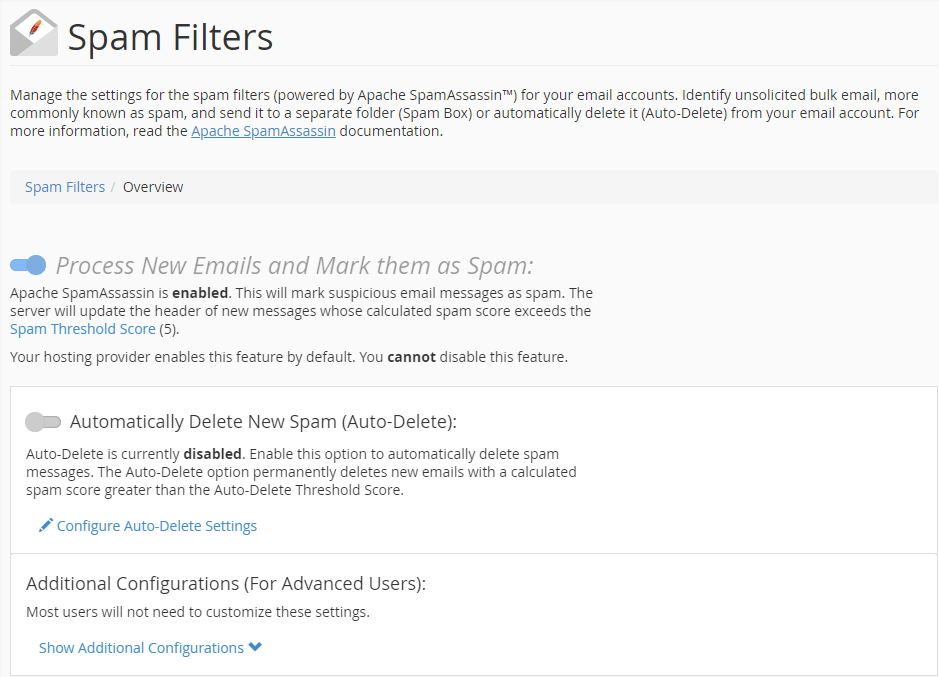939x677 pixels.
Task: Click the "Most users will not need" text
Action: tap(198, 612)
